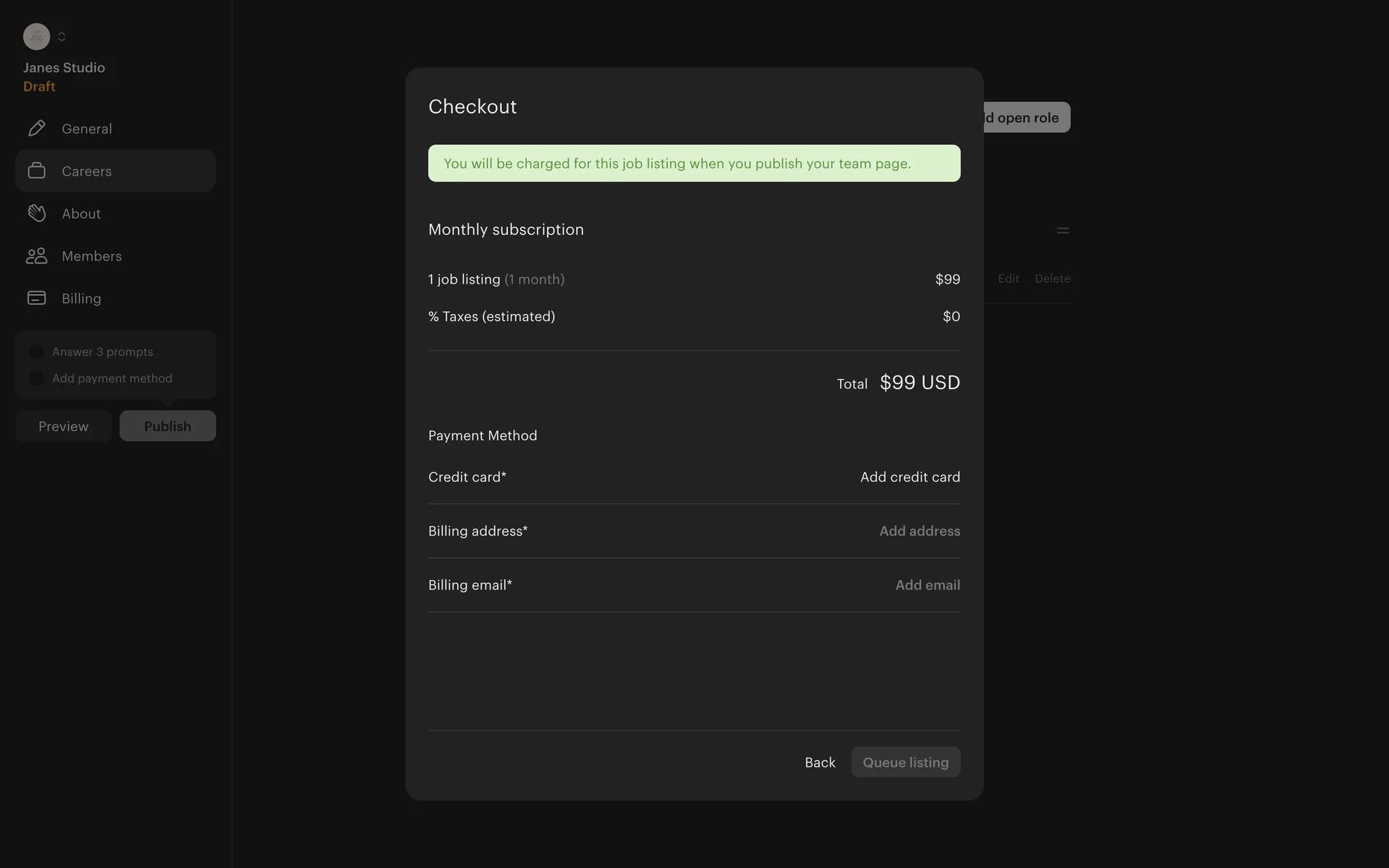The width and height of the screenshot is (1389, 868).
Task: Go to the About section
Action: pyautogui.click(x=81, y=214)
